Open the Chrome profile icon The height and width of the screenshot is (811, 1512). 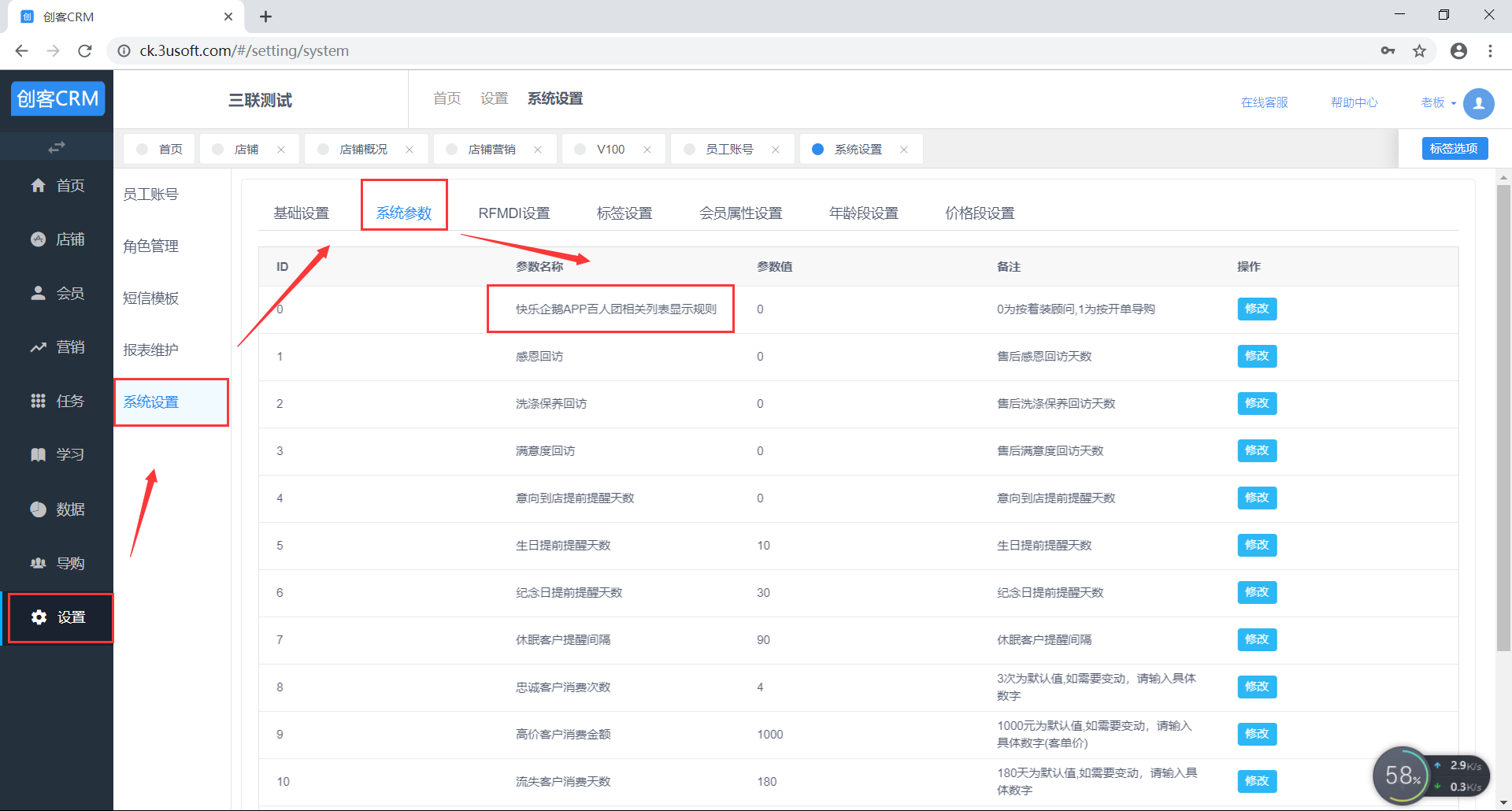coord(1458,50)
